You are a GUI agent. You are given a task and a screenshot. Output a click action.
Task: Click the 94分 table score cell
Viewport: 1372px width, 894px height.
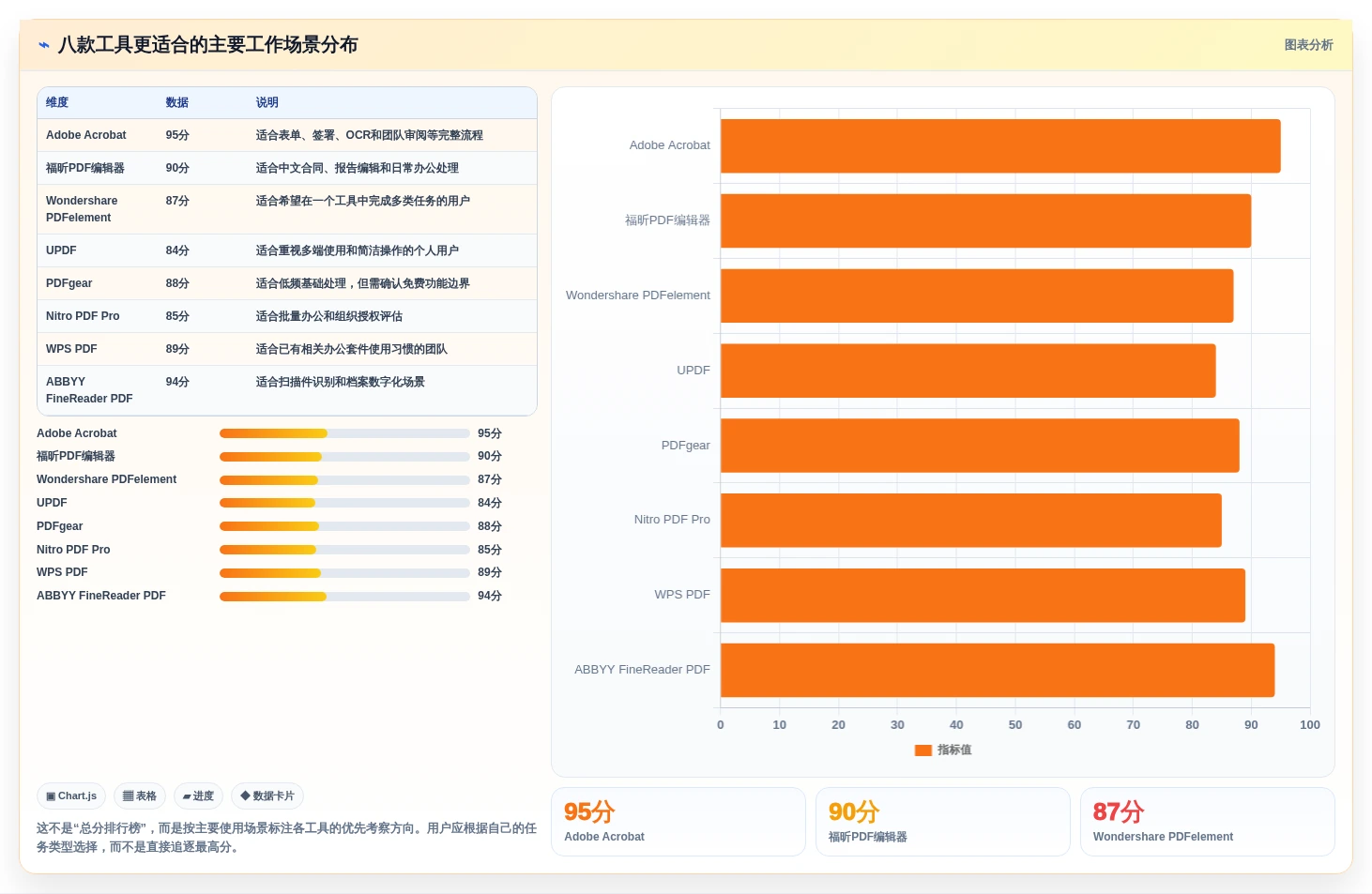177,382
